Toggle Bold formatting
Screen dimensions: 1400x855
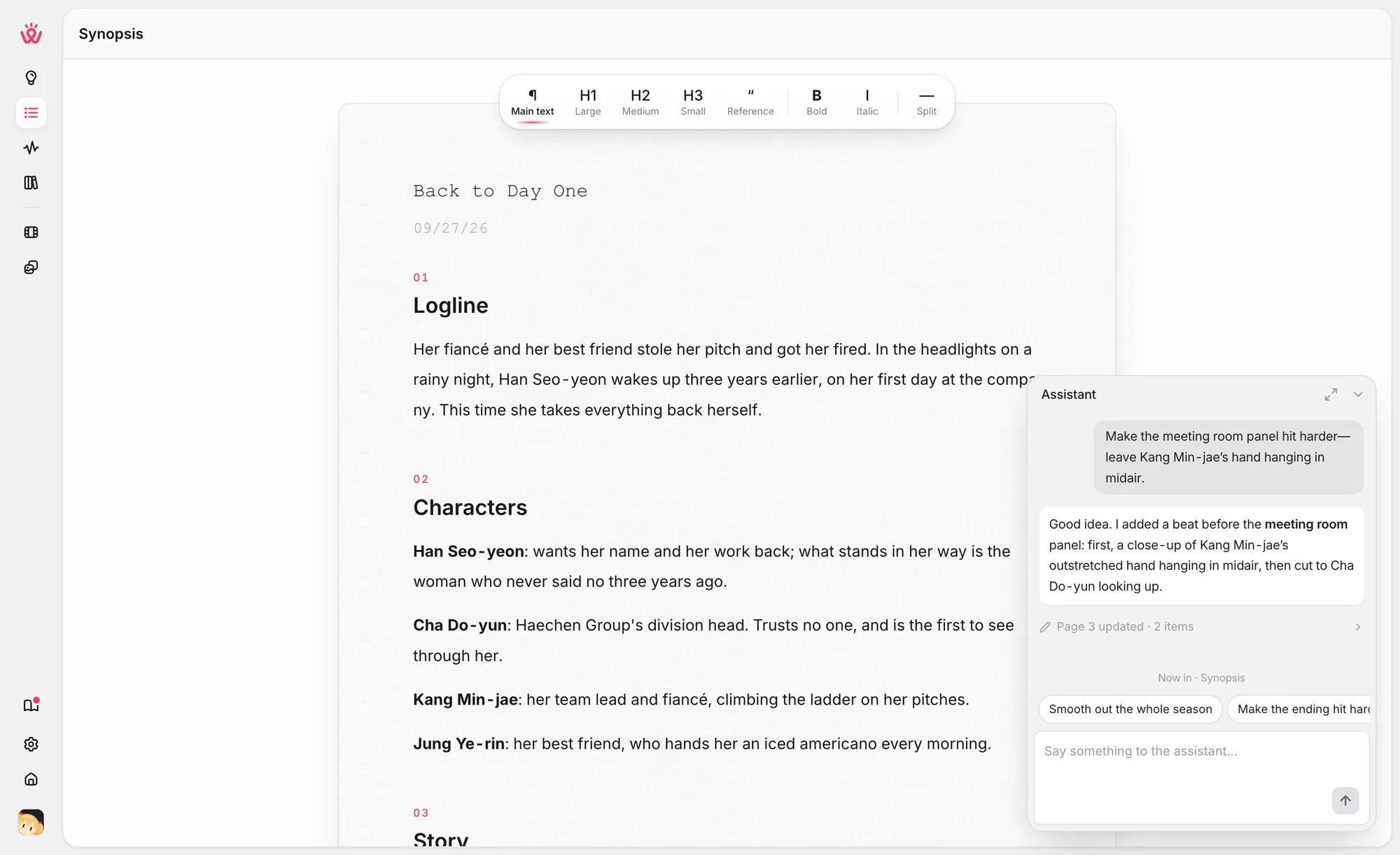816,102
